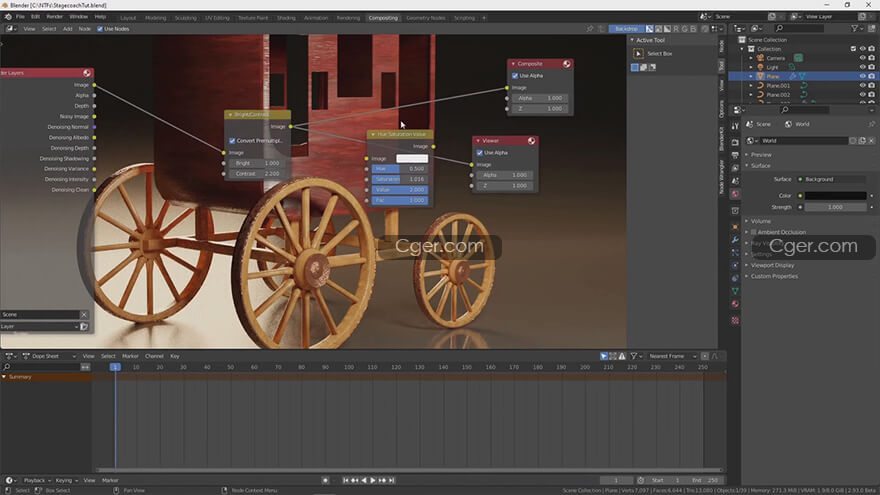The height and width of the screenshot is (495, 880).
Task: Open the Output properties tab icon
Action: click(x=735, y=155)
